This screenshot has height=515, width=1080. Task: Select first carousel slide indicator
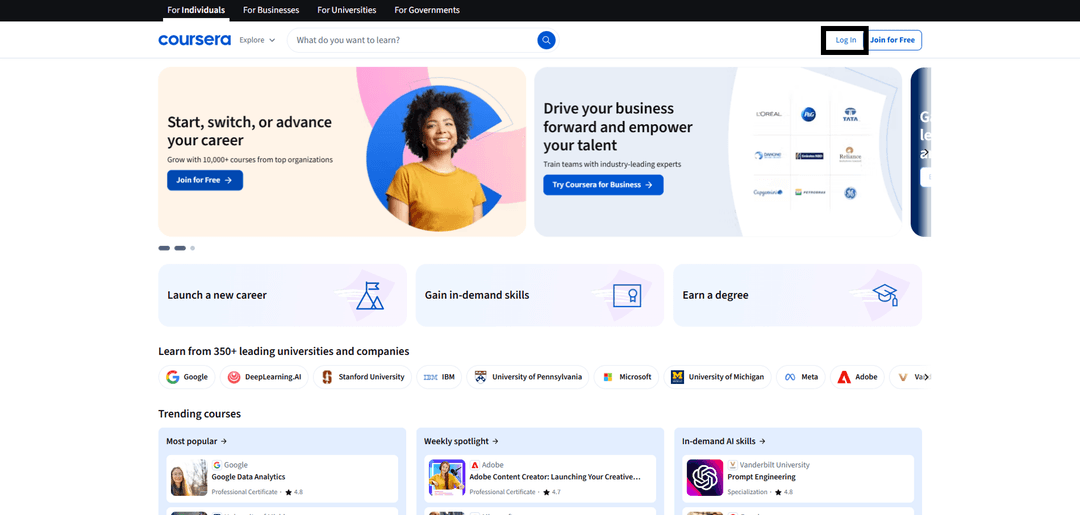[x=164, y=248]
